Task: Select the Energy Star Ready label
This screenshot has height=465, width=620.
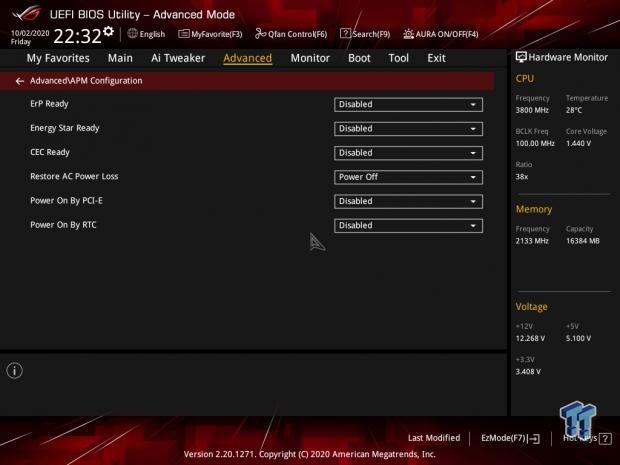Action: (x=65, y=128)
